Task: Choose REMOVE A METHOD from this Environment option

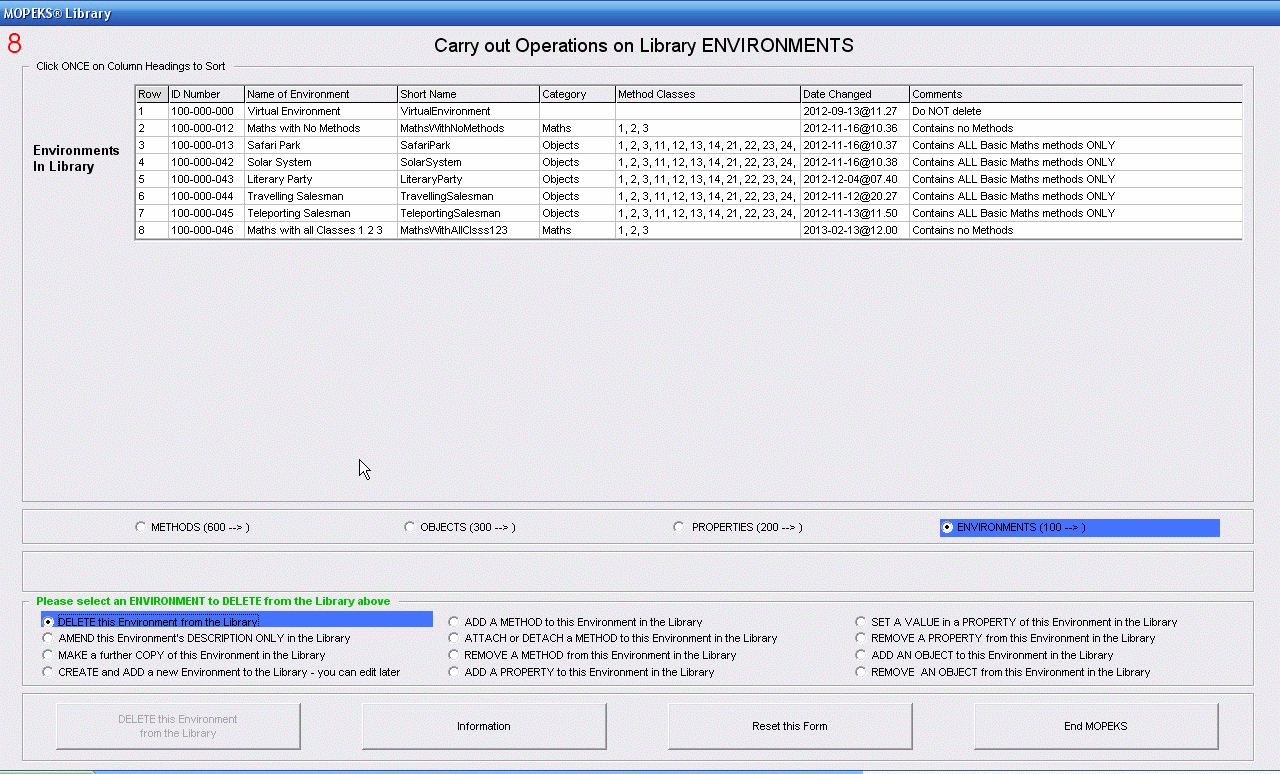Action: [455, 655]
